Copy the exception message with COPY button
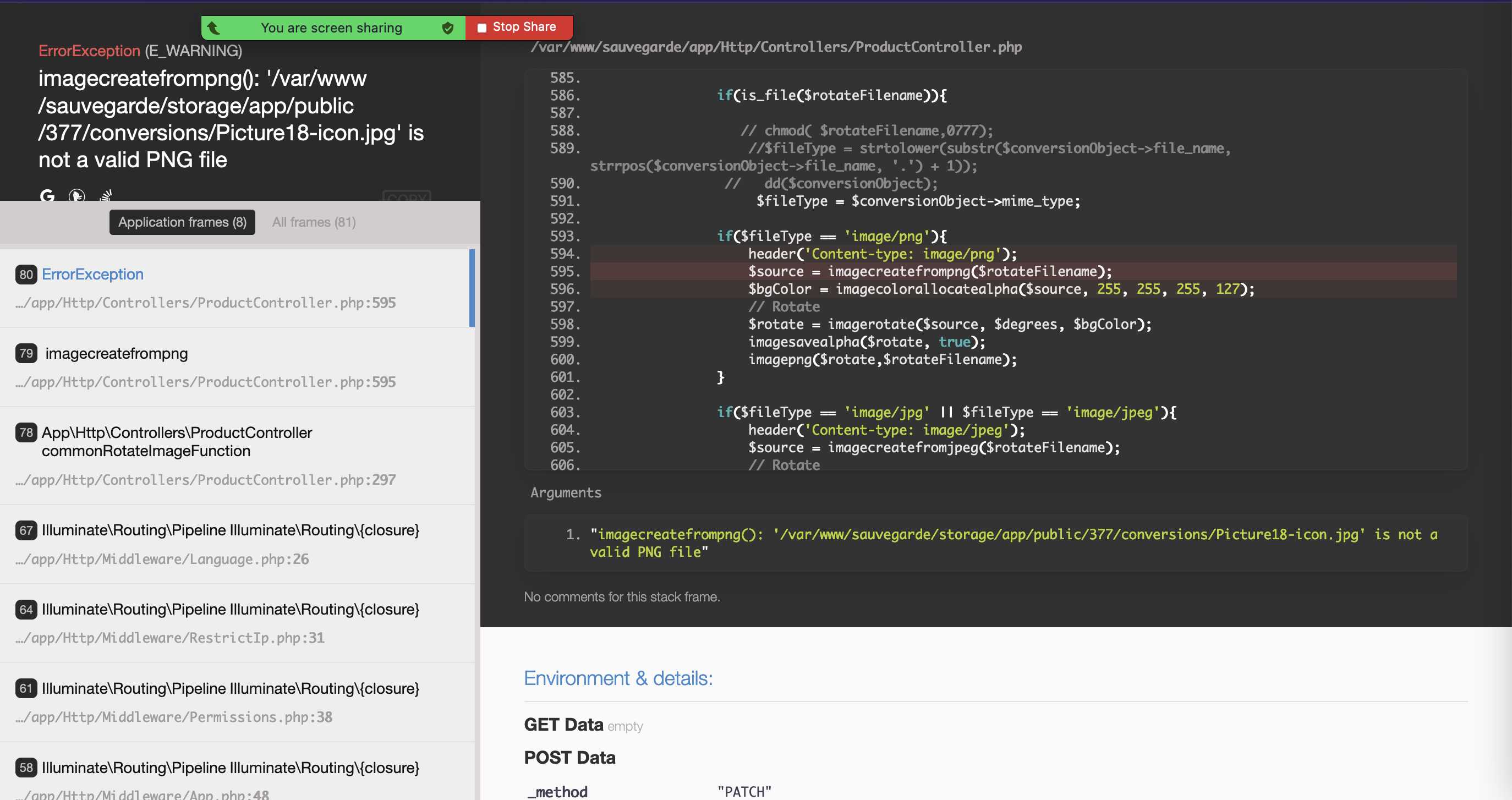The height and width of the screenshot is (800, 1512). (407, 196)
